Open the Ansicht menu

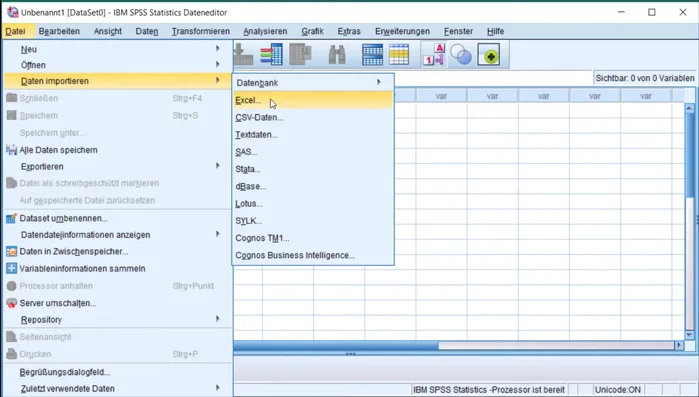click(107, 31)
